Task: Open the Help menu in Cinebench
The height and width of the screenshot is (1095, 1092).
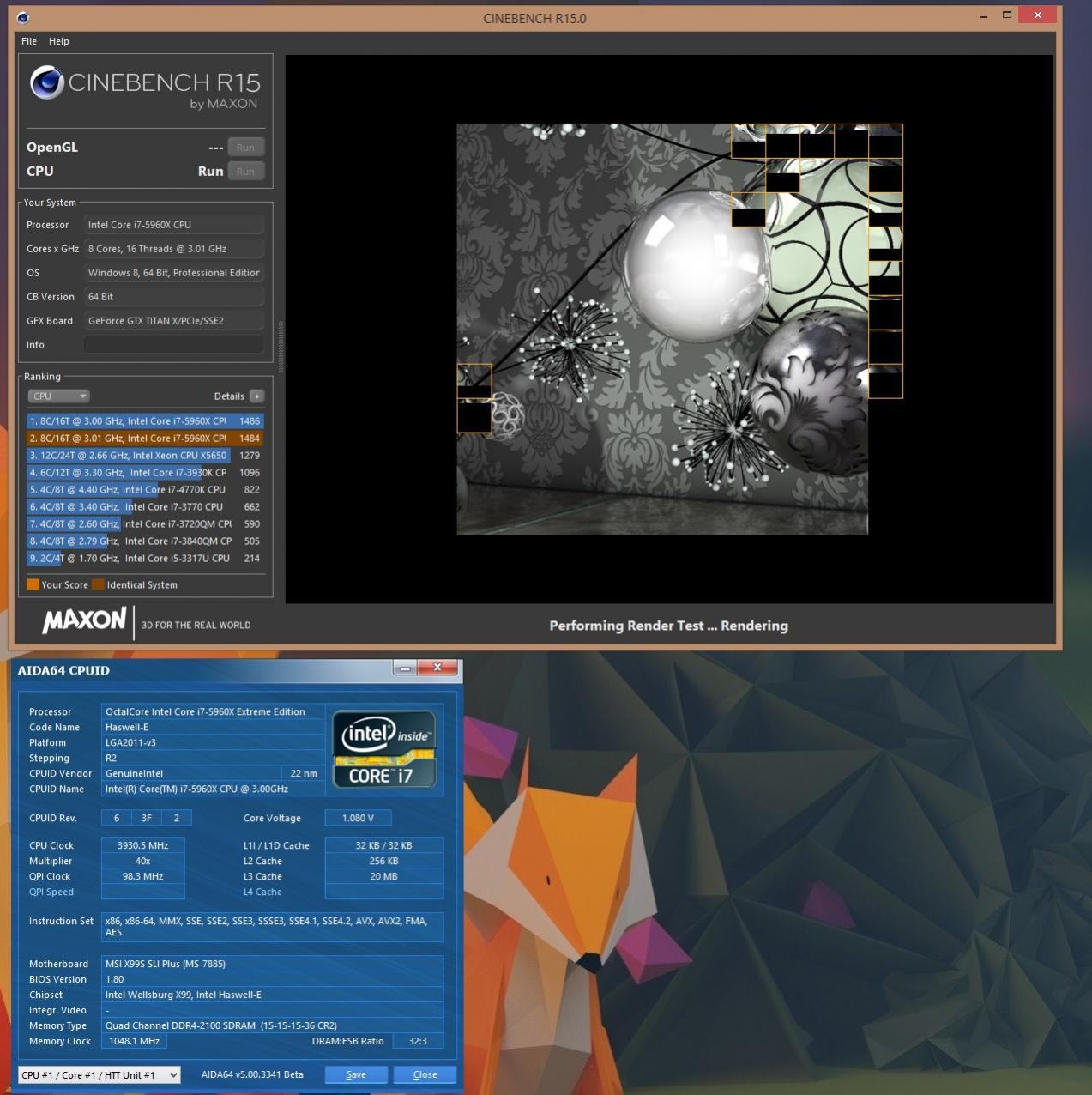Action: pyautogui.click(x=58, y=41)
